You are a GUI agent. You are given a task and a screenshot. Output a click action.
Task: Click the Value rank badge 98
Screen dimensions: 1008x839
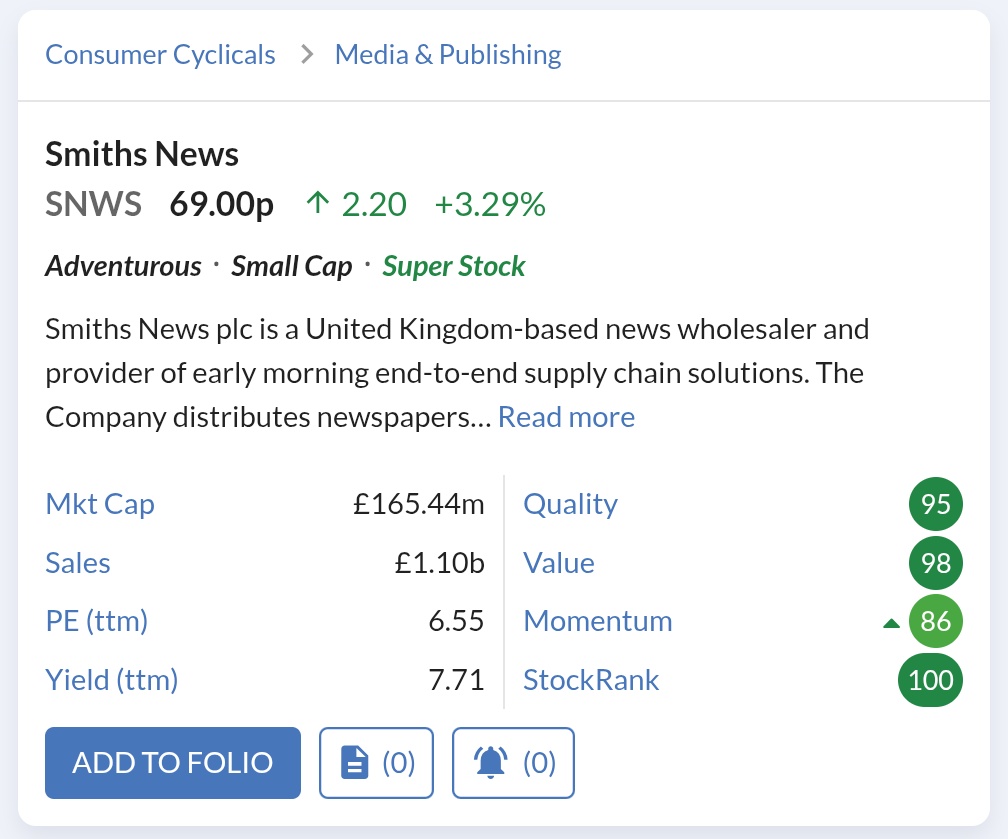click(935, 563)
